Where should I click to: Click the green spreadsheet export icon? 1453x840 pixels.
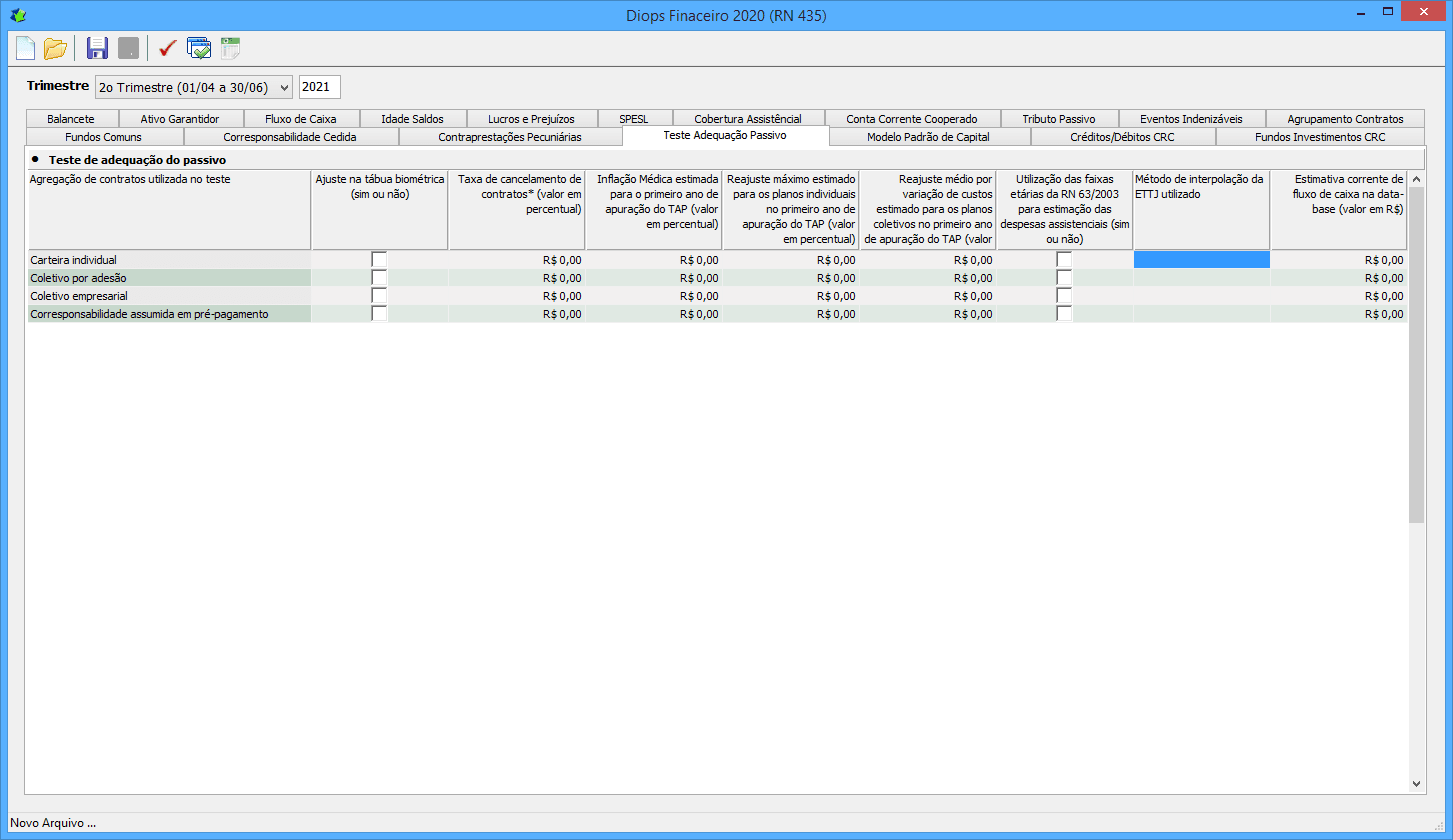point(231,48)
